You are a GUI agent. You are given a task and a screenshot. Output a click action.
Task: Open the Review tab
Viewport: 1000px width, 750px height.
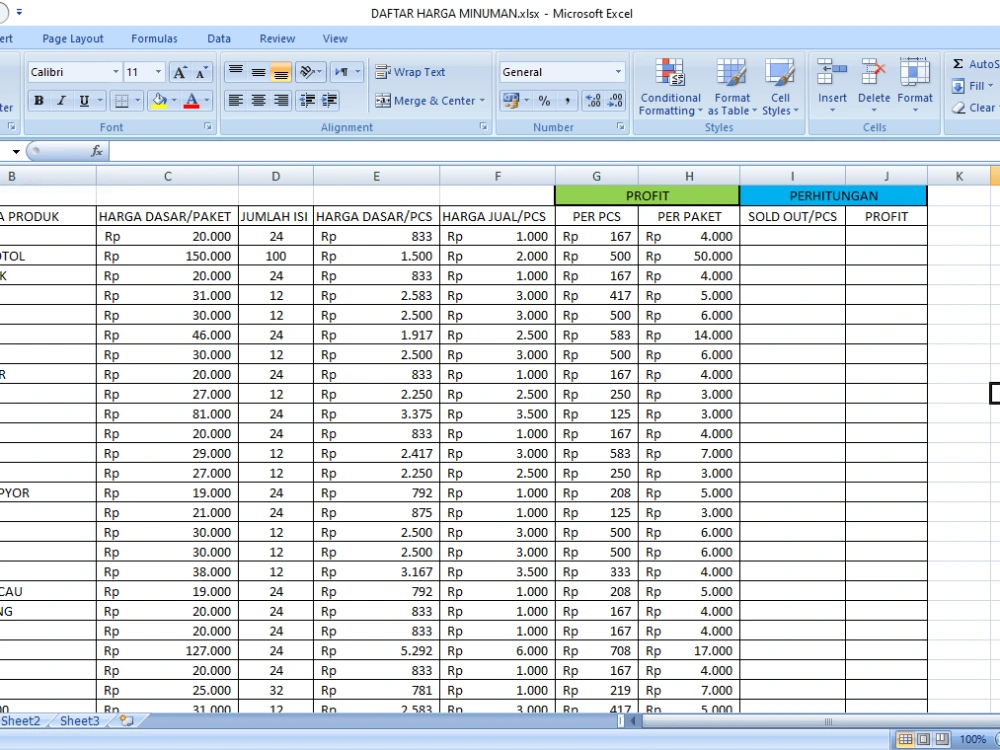(x=277, y=39)
